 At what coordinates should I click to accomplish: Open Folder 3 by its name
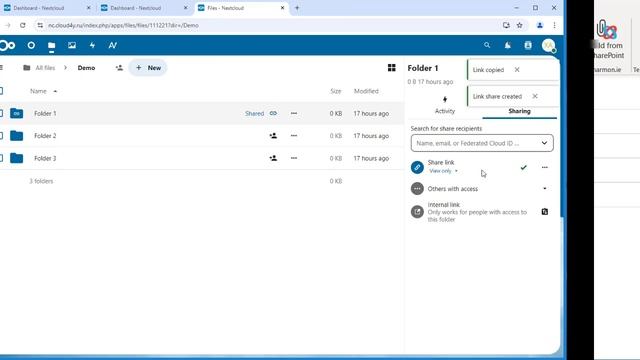[45, 158]
